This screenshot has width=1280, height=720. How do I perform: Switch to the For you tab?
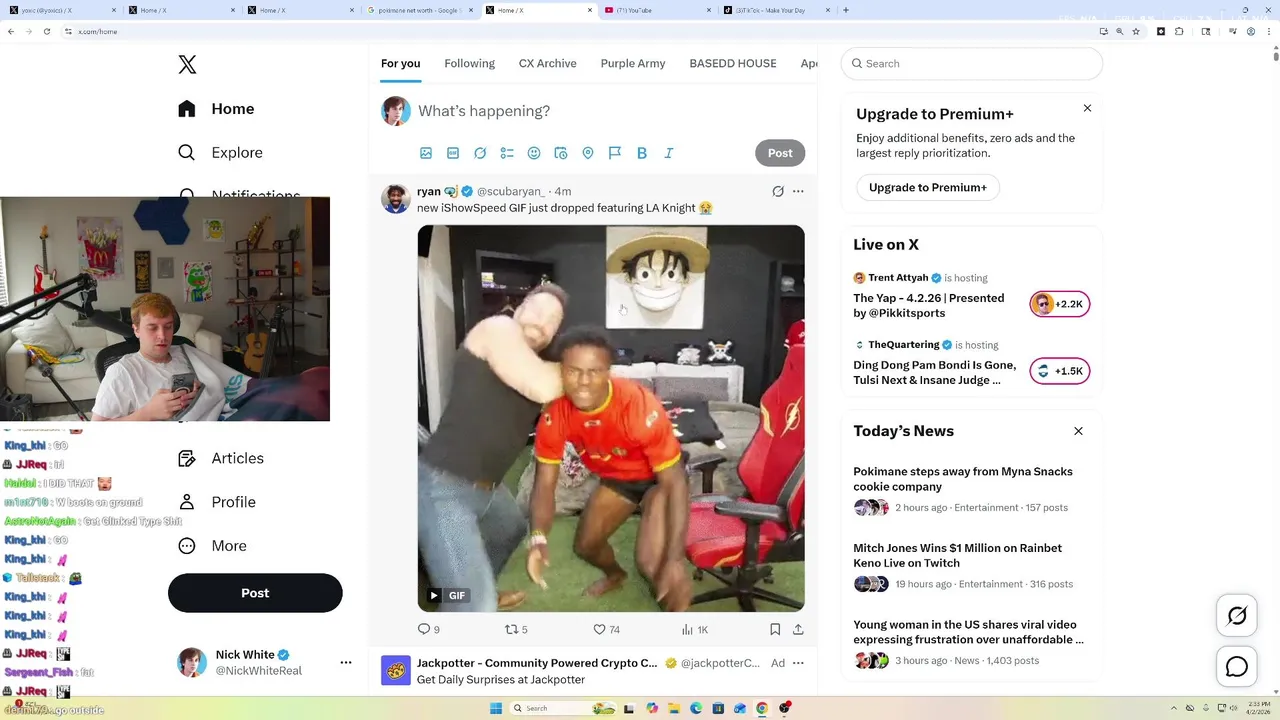(400, 63)
